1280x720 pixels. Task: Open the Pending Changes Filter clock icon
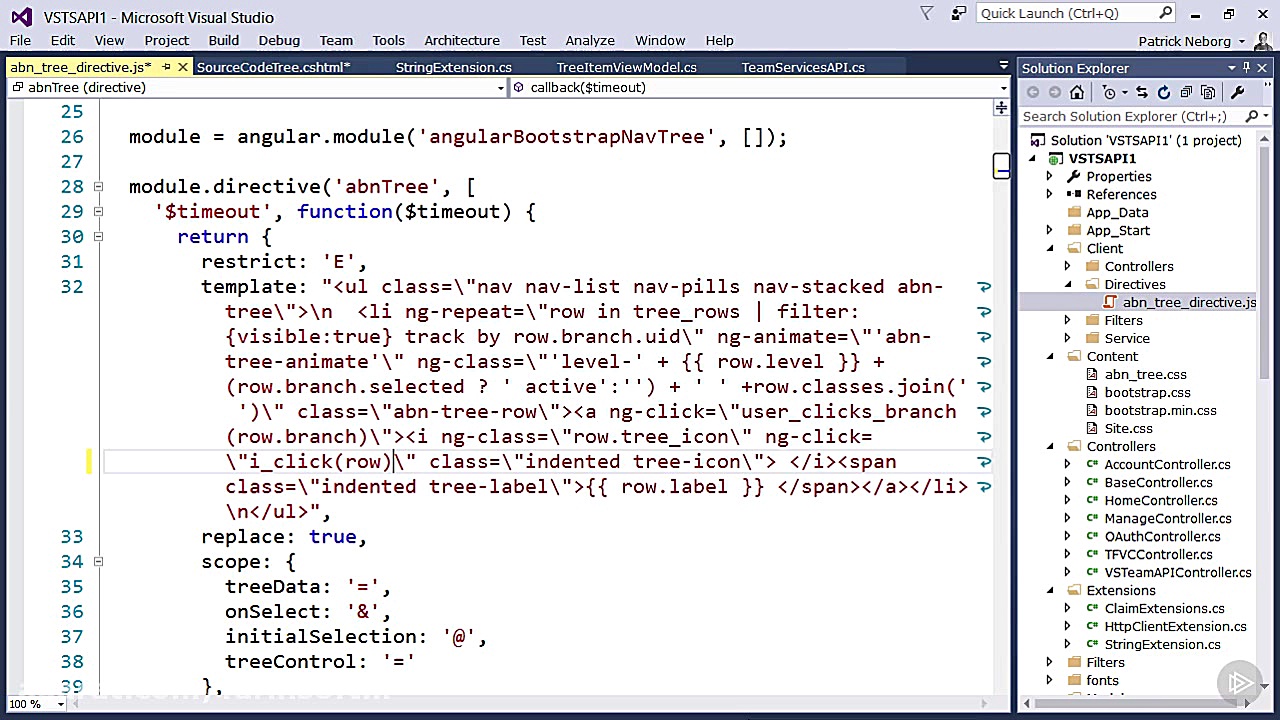(1111, 93)
